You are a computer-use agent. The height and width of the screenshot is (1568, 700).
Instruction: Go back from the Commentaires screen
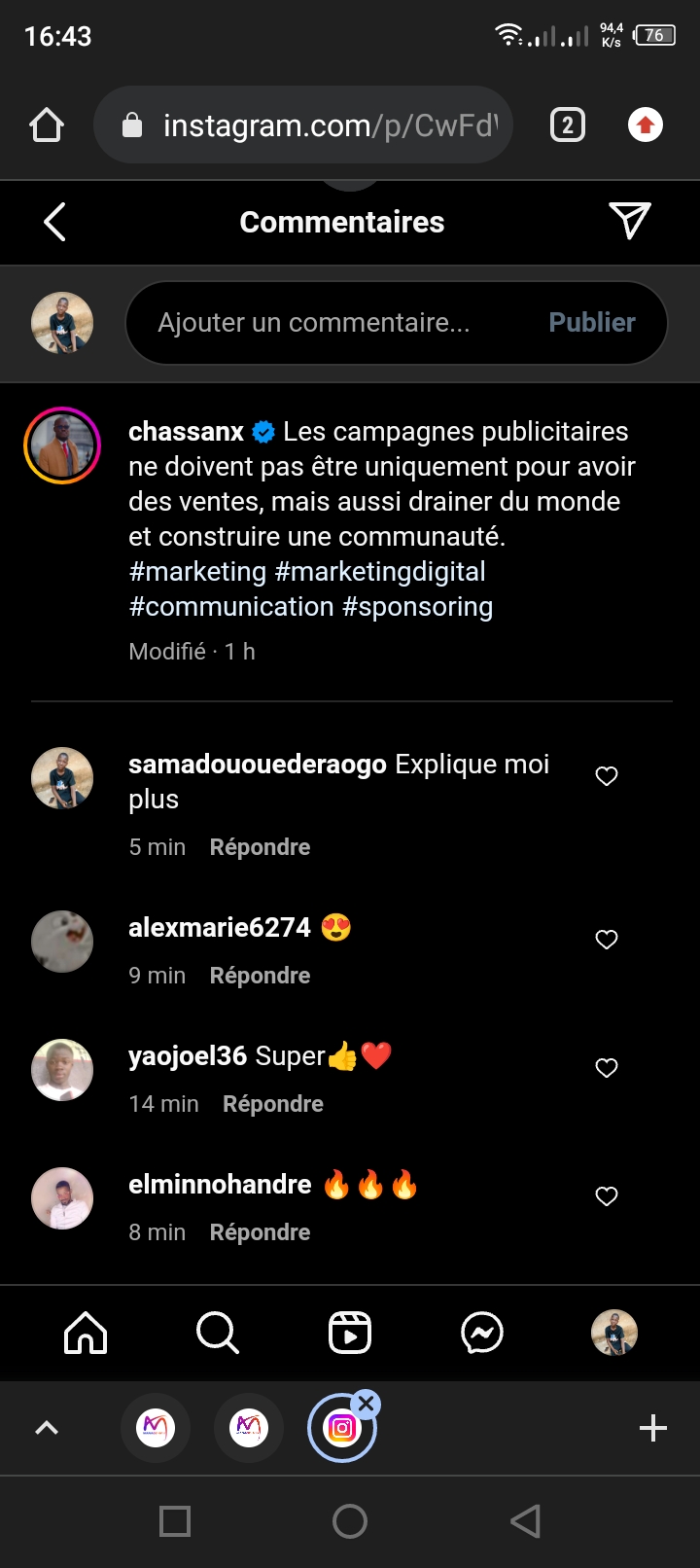click(x=55, y=222)
